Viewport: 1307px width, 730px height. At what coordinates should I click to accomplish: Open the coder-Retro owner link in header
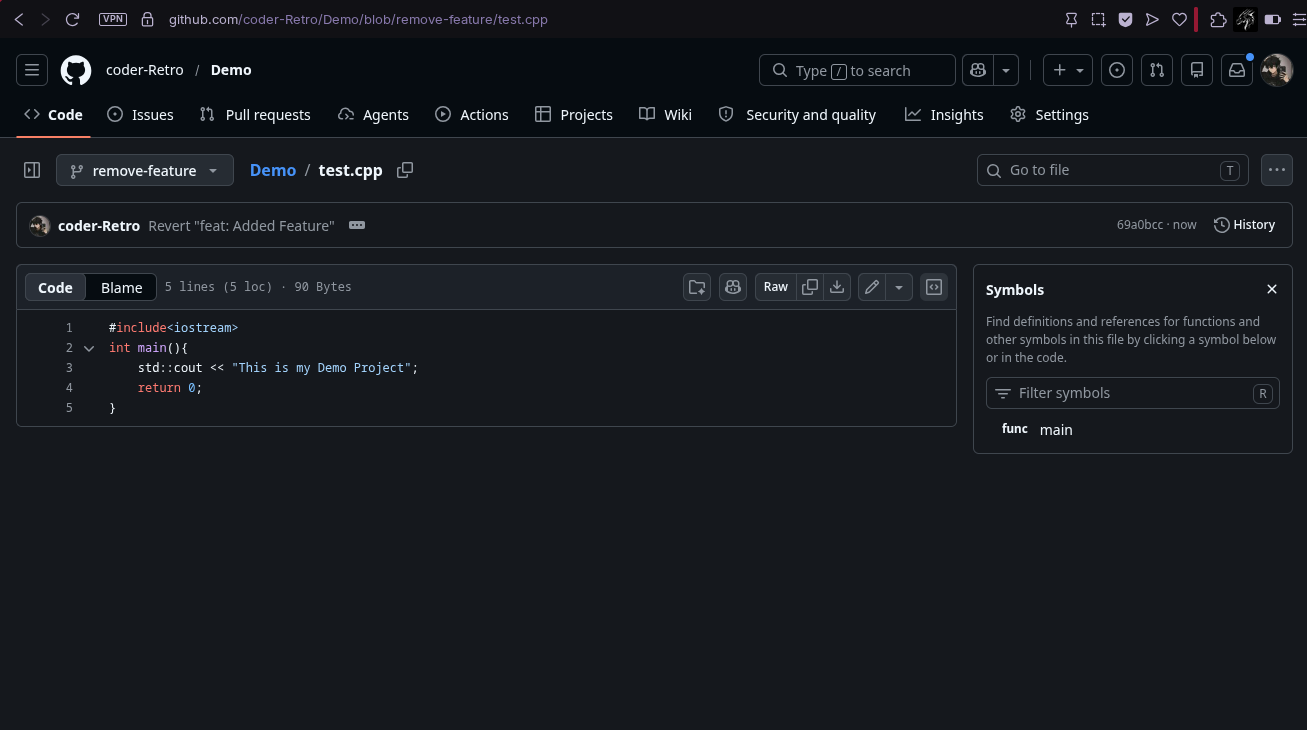[145, 70]
